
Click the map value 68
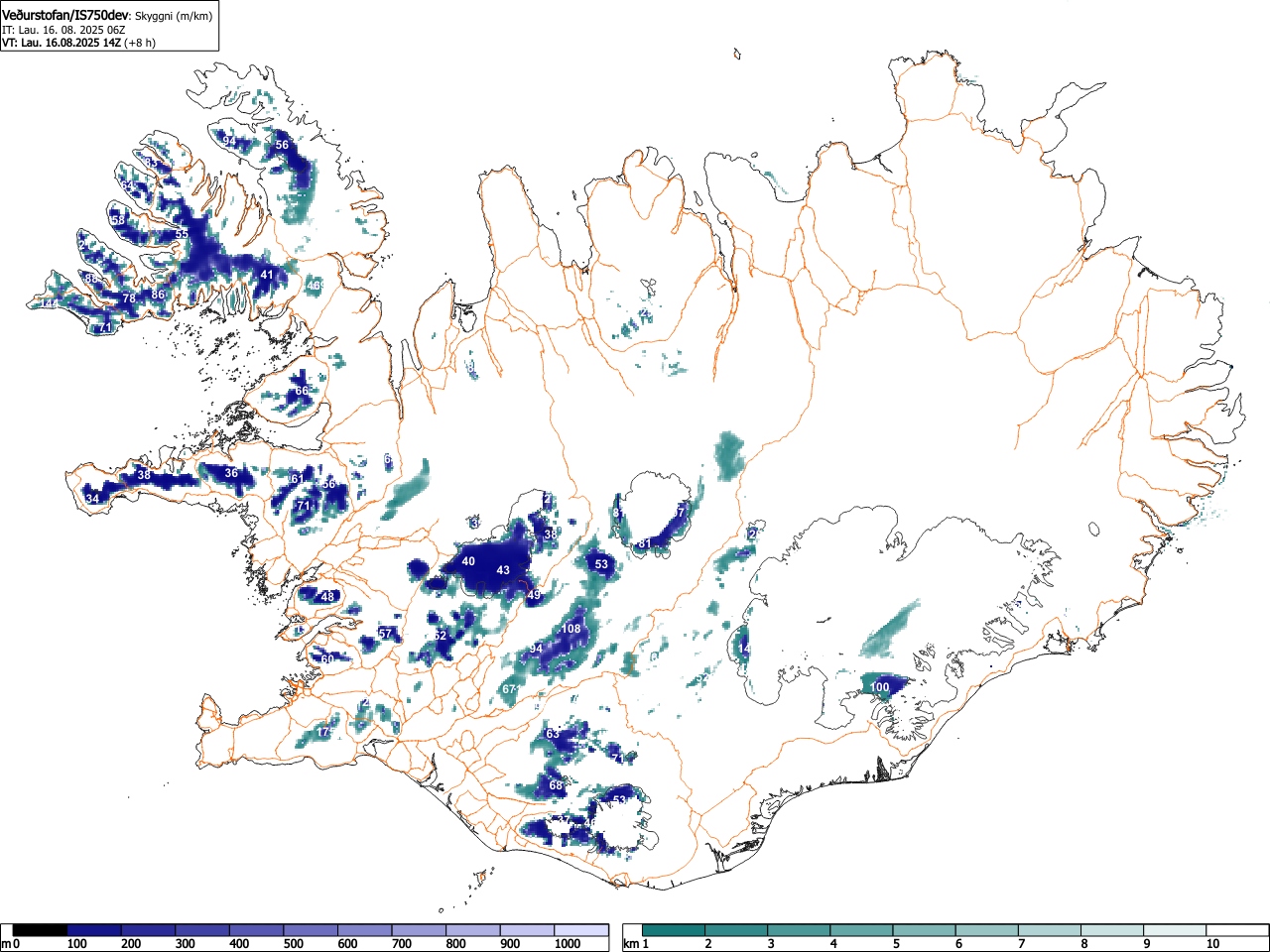(x=556, y=785)
